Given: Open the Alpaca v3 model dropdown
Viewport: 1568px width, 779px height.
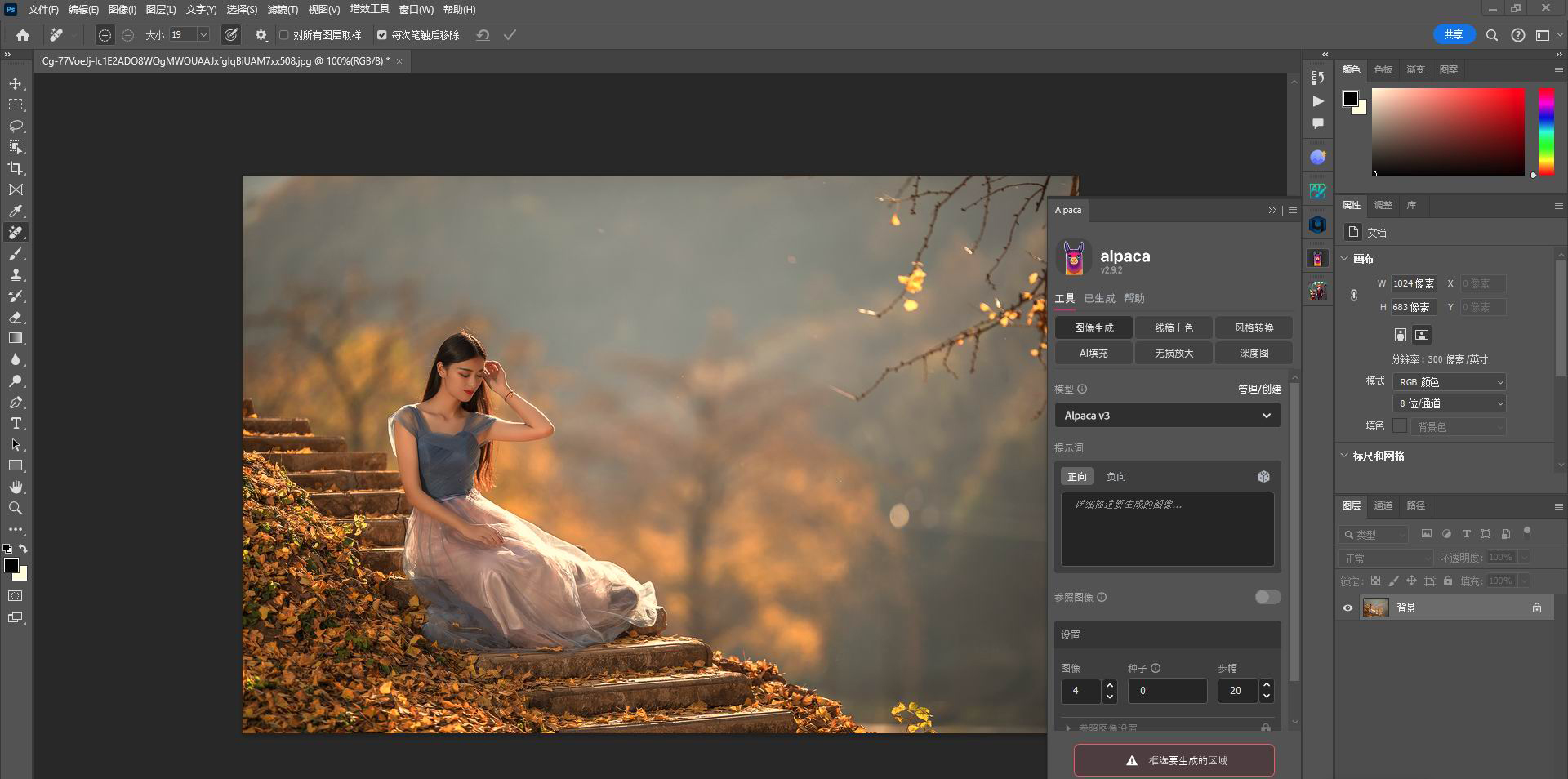Looking at the screenshot, I should coord(1167,416).
